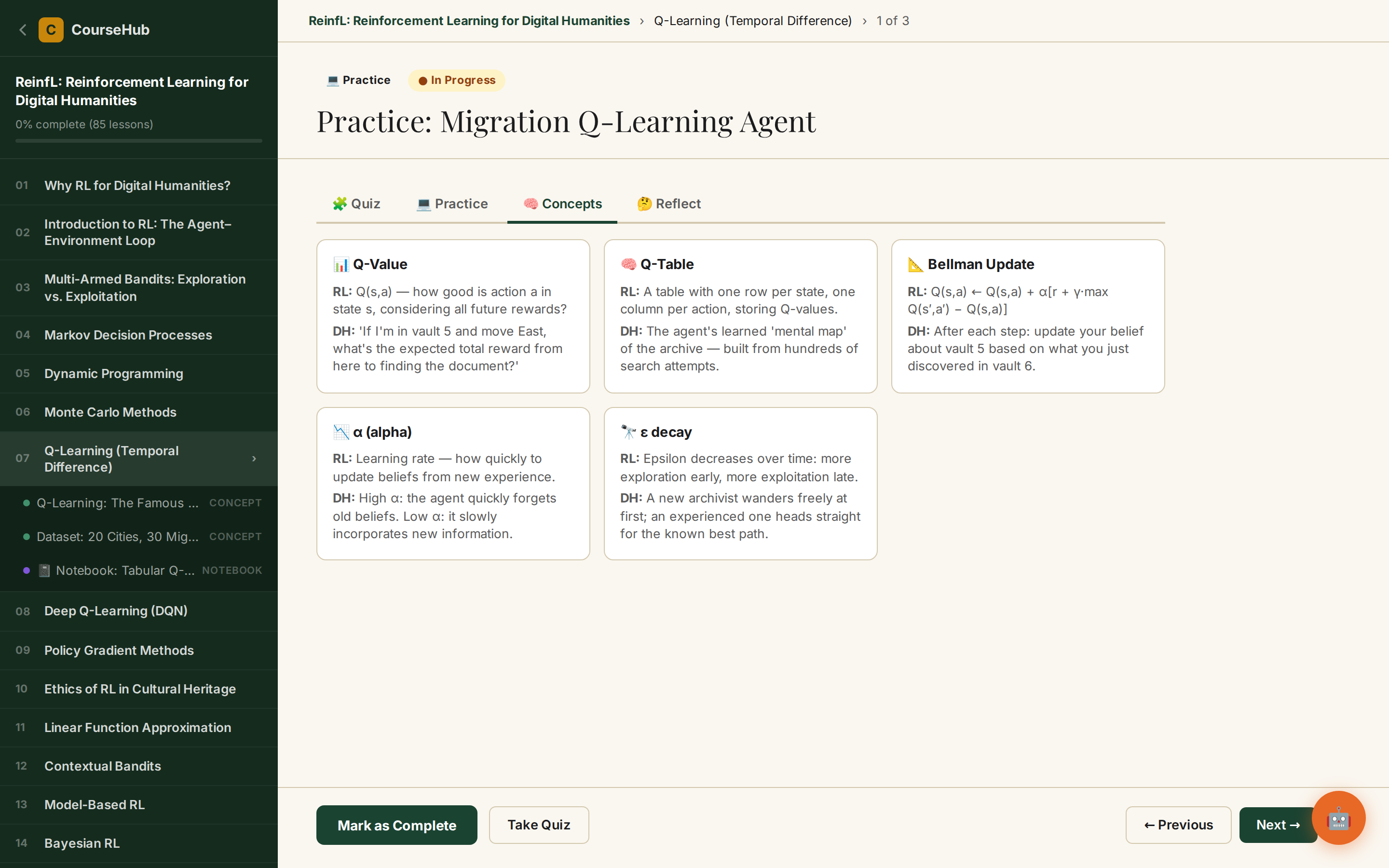The height and width of the screenshot is (868, 1389).
Task: Click the Next button
Action: [x=1278, y=825]
